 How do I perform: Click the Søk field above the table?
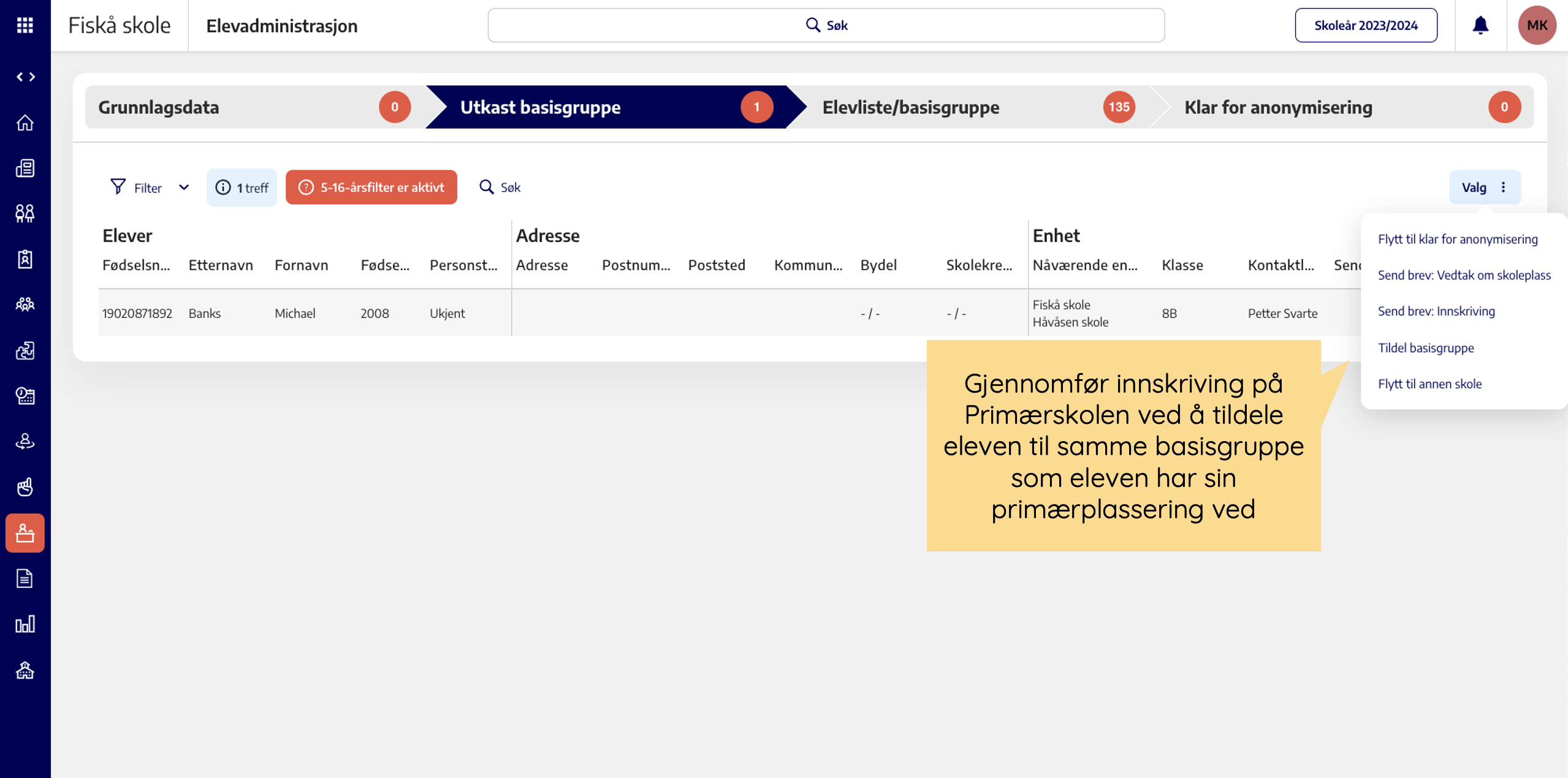point(500,187)
